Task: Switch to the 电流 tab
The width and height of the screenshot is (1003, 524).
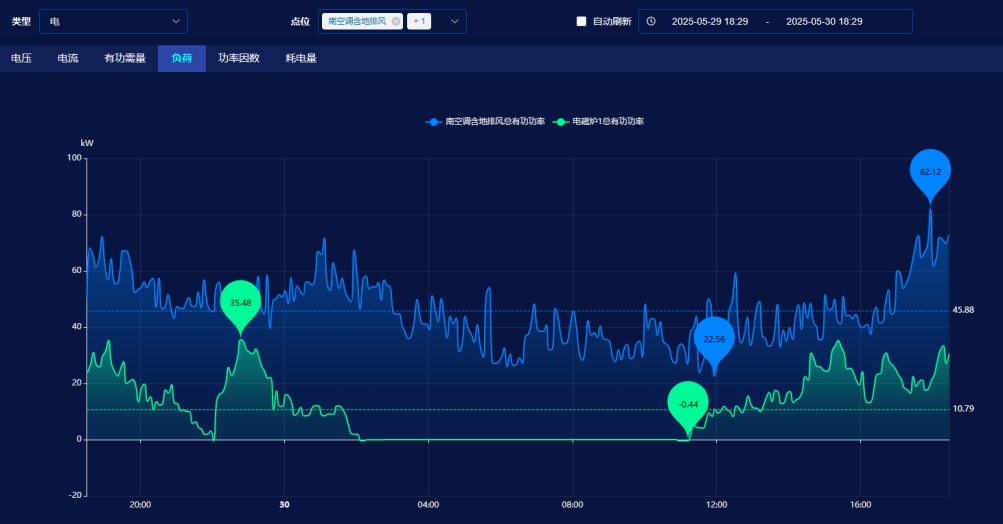Action: [x=68, y=58]
